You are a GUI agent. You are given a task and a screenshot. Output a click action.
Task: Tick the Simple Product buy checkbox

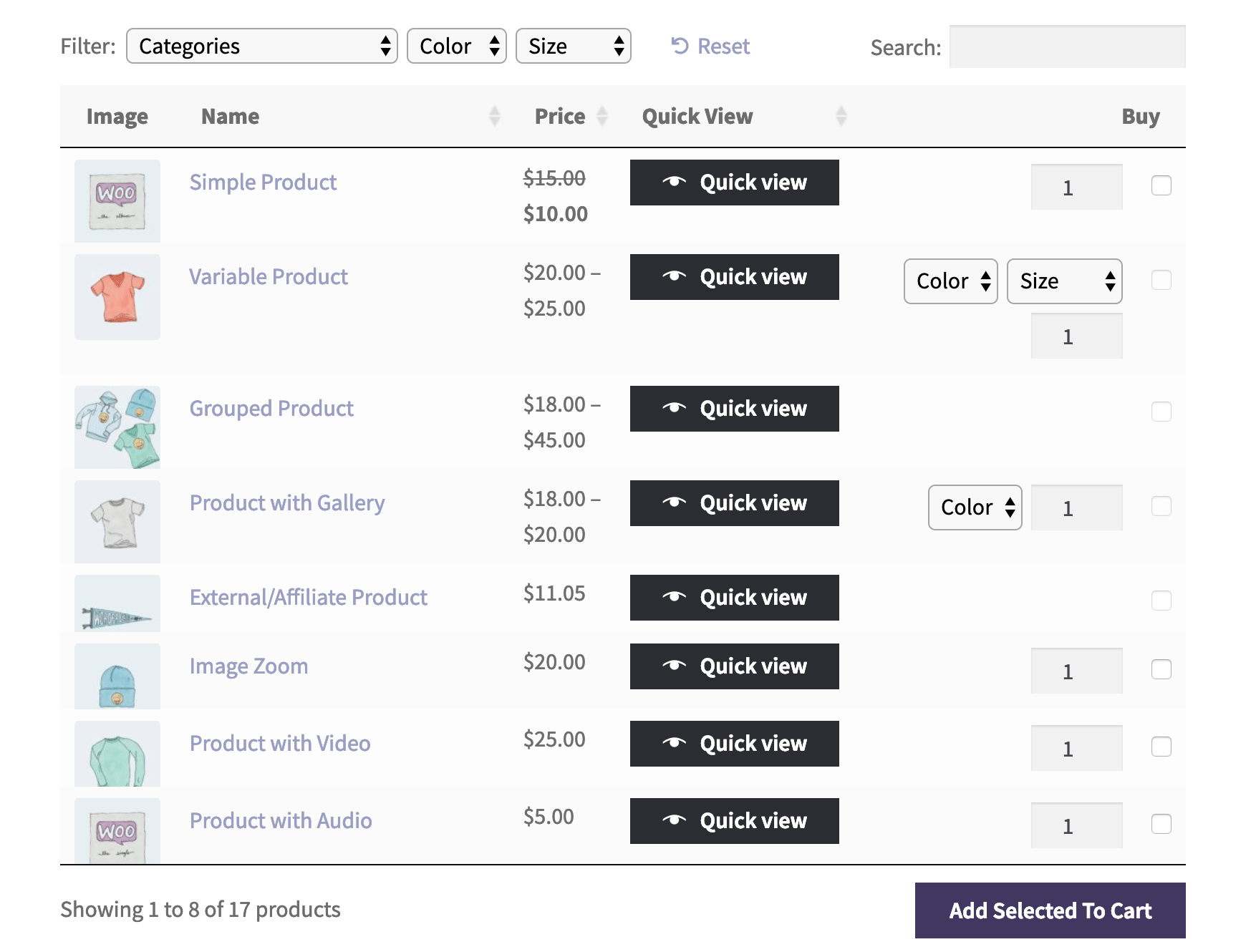point(1161,185)
